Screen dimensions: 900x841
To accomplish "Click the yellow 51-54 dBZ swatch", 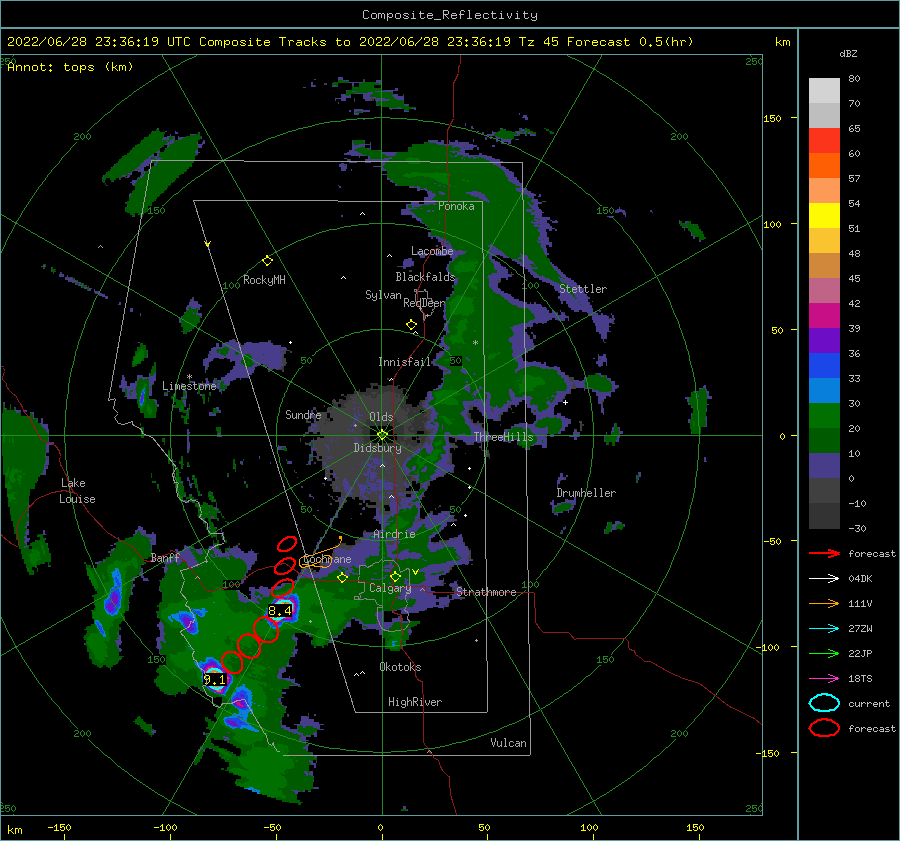I will (x=824, y=215).
